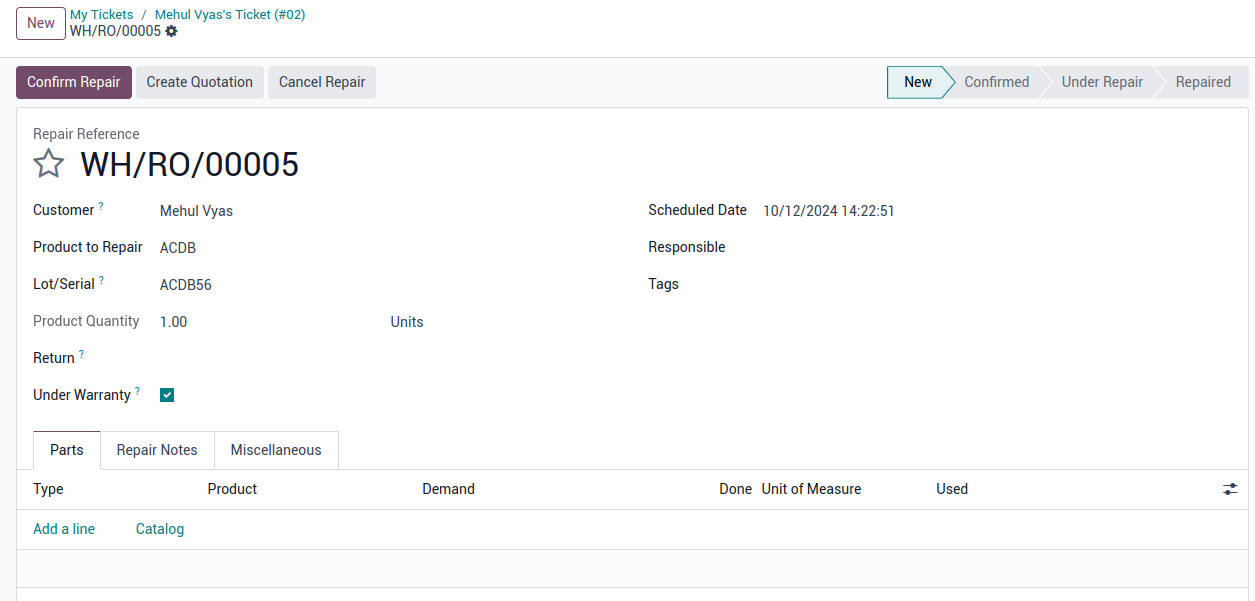The width and height of the screenshot is (1255, 601).
Task: Select the New status stage
Action: (x=917, y=82)
